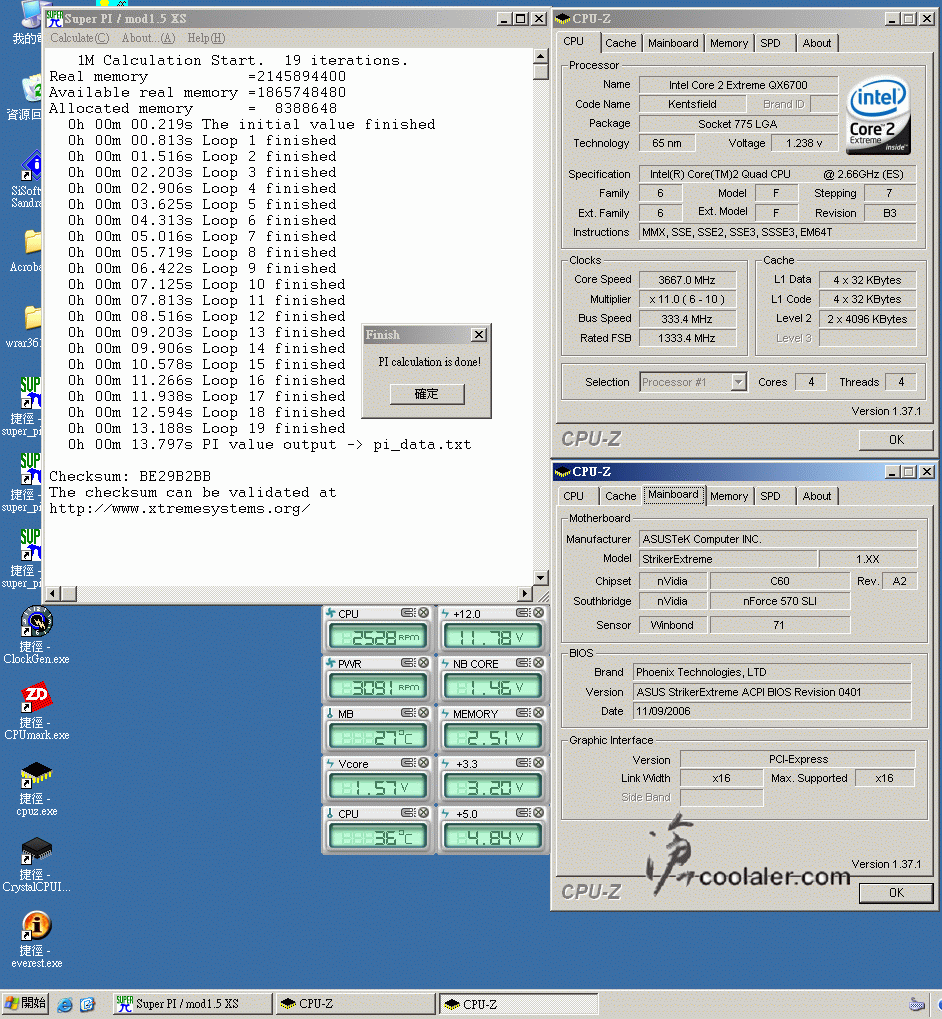The height and width of the screenshot is (1019, 942).
Task: Open settings icon on the +5.0 gadget
Action: coord(522,813)
